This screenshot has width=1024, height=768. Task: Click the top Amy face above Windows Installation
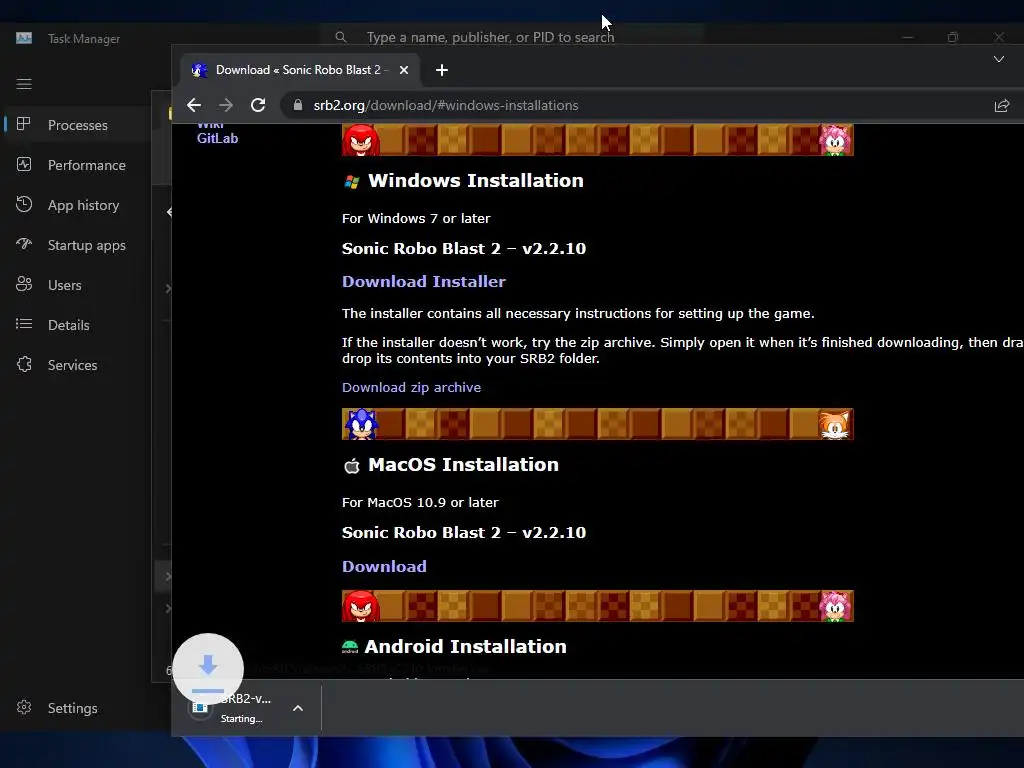(836, 140)
